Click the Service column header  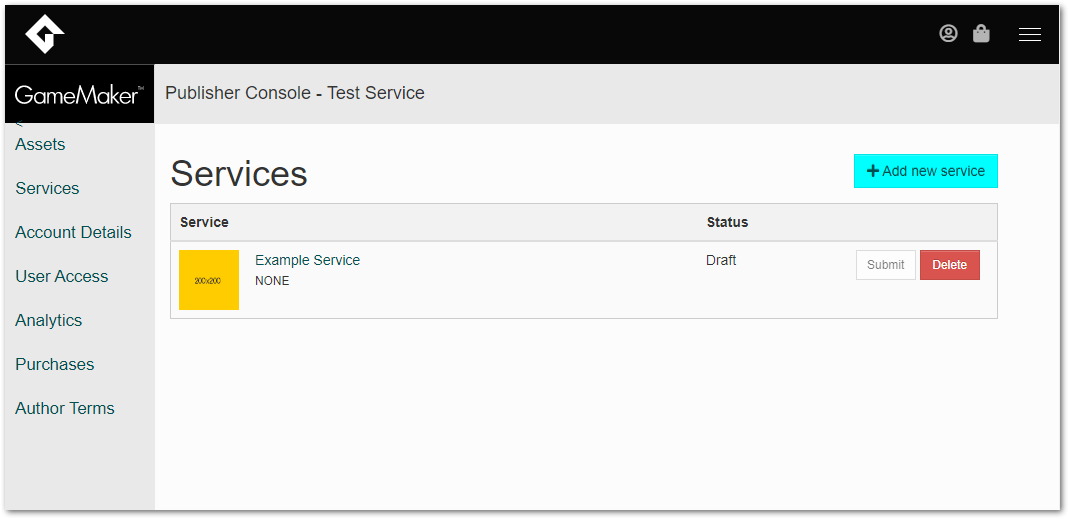coord(205,222)
